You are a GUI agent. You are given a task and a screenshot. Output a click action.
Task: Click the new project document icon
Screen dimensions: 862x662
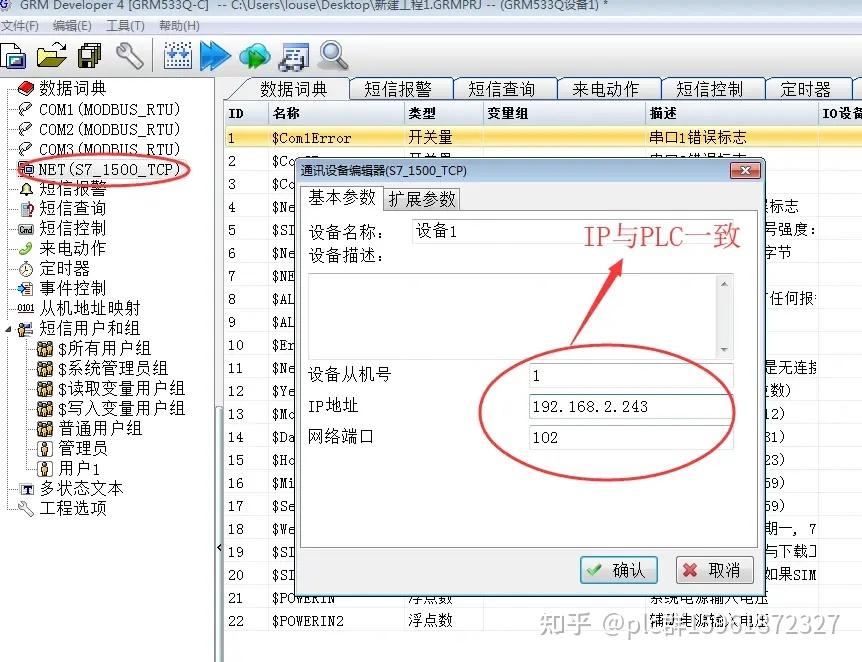click(x=14, y=56)
